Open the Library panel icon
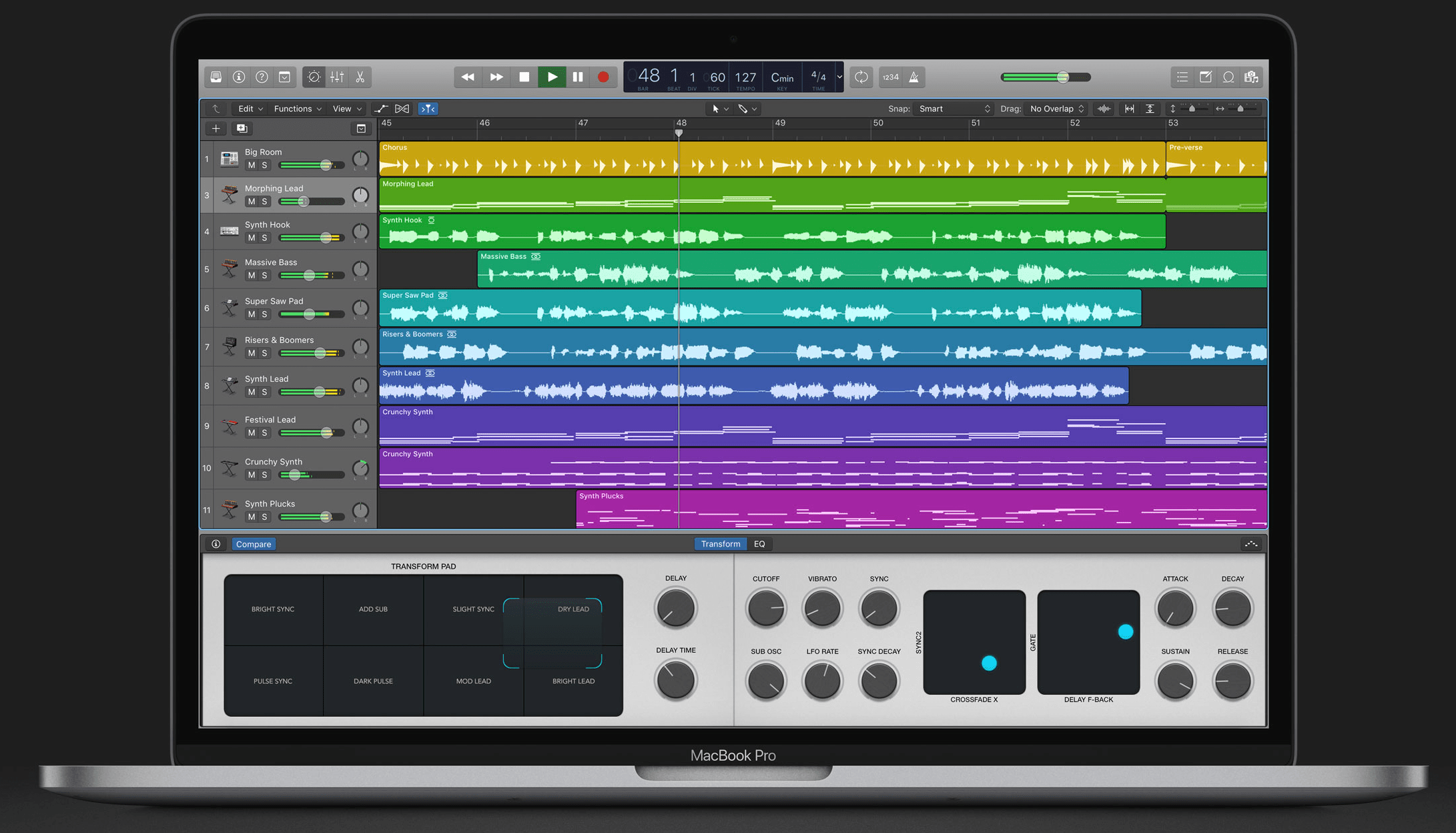Image resolution: width=1456 pixels, height=833 pixels. 216,77
